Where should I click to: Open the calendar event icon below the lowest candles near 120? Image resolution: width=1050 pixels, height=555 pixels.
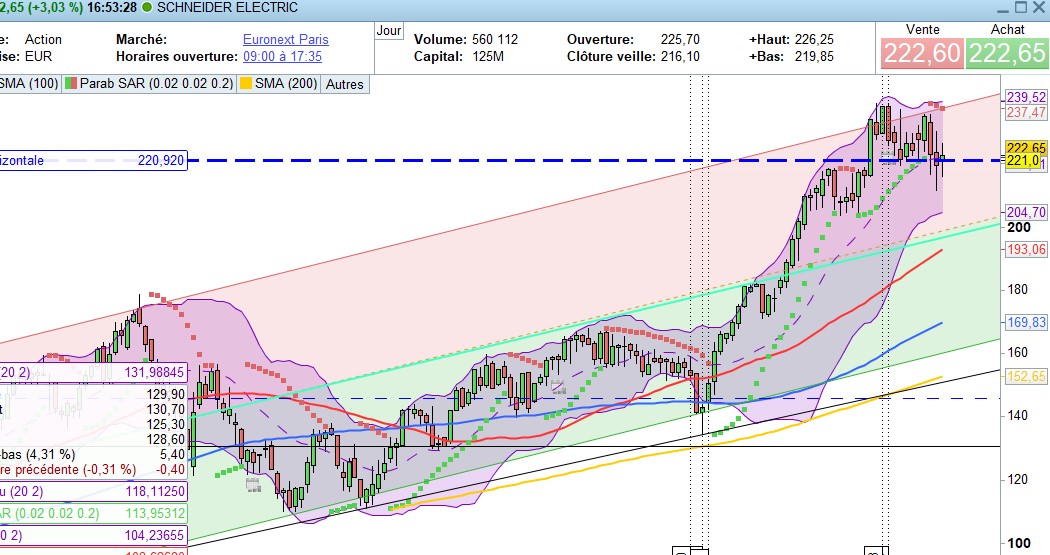tap(253, 485)
